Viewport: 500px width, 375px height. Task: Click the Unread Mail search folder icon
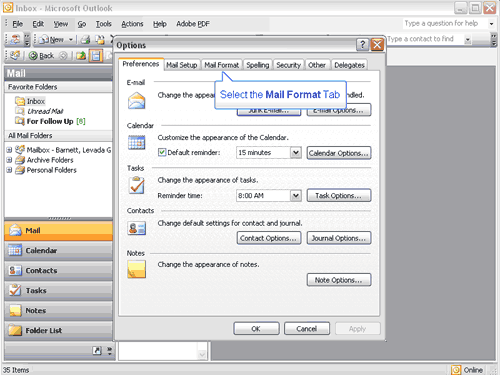(20, 111)
